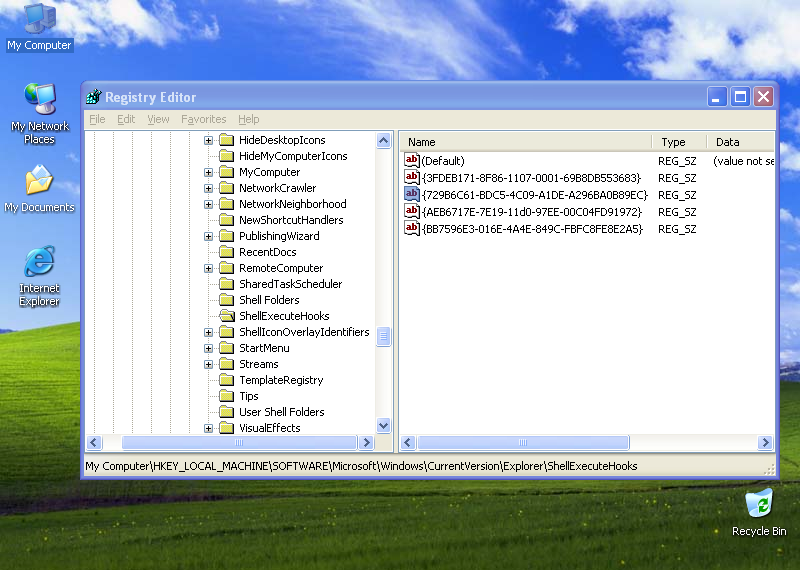800x570 pixels.
Task: Click the RecentDocs folder icon
Action: click(x=227, y=252)
